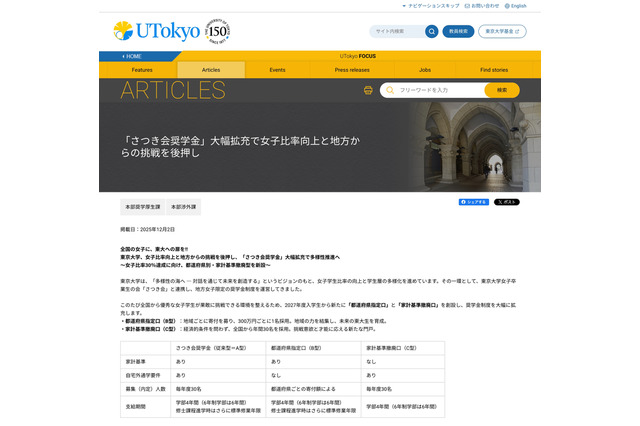Click the table header 都道府県指定口（B型）
640x426 pixels.
point(296,348)
